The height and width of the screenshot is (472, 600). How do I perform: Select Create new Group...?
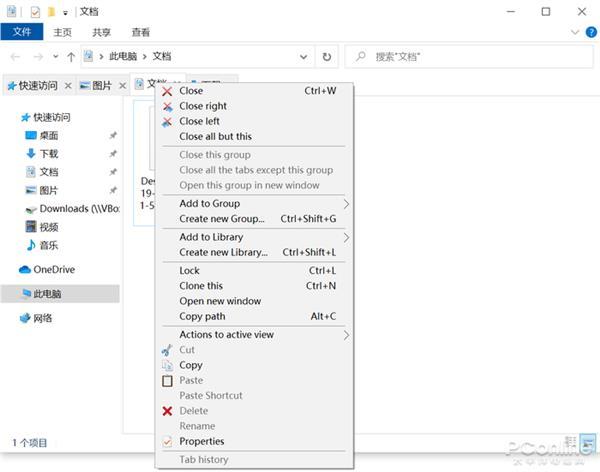pos(254,219)
